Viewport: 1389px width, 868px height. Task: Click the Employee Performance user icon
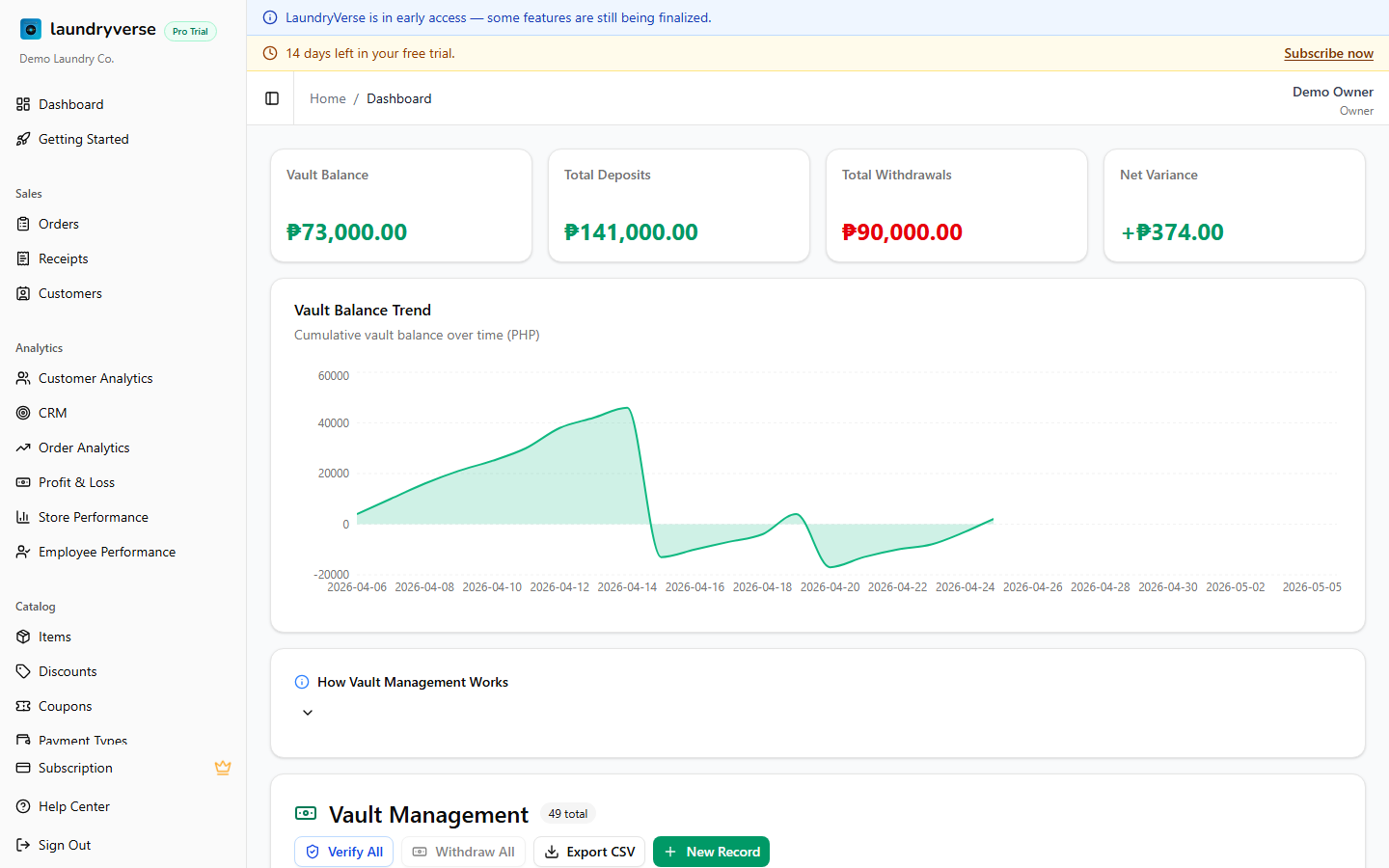point(23,552)
